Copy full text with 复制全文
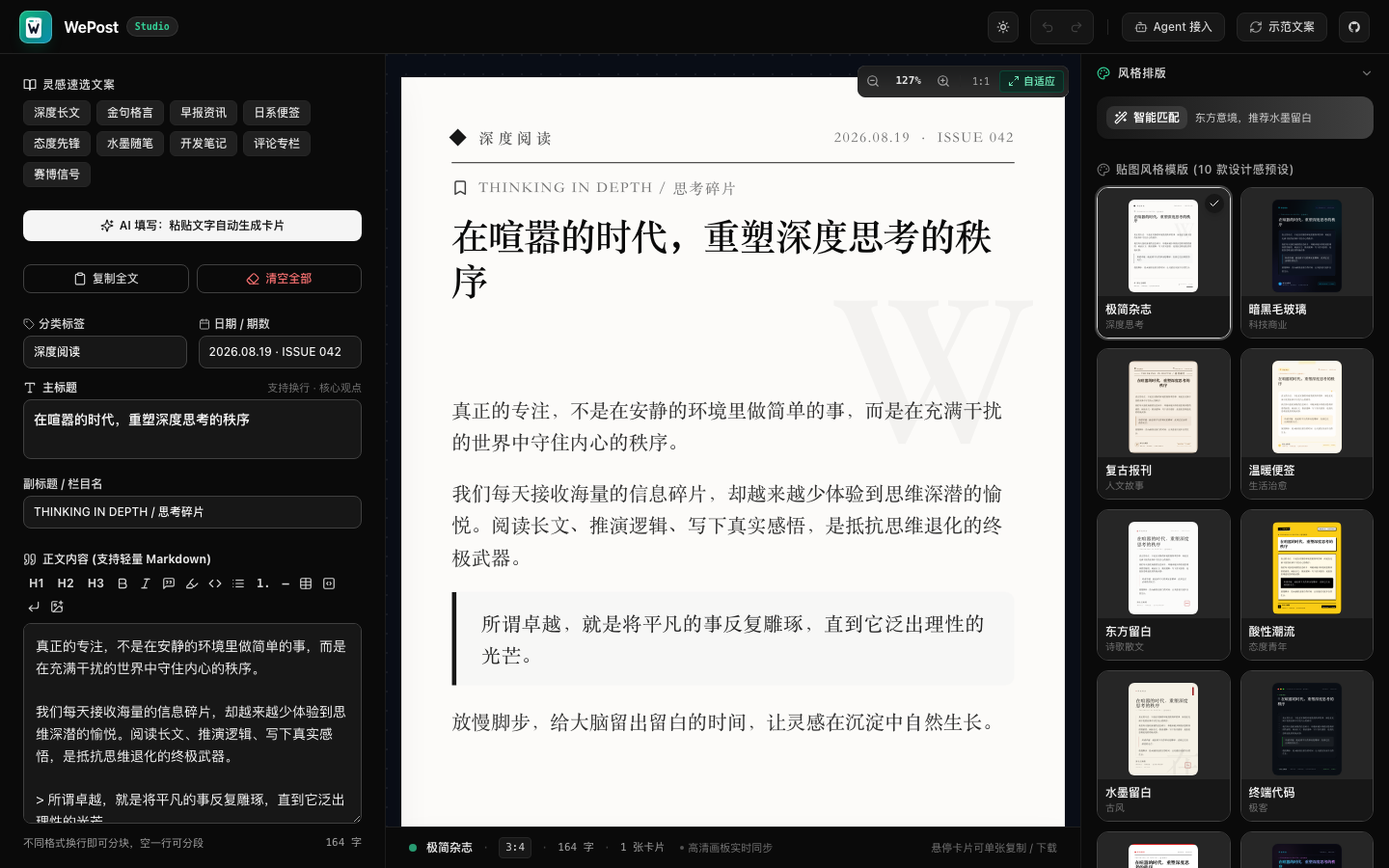The height and width of the screenshot is (868, 1389). pos(106,279)
